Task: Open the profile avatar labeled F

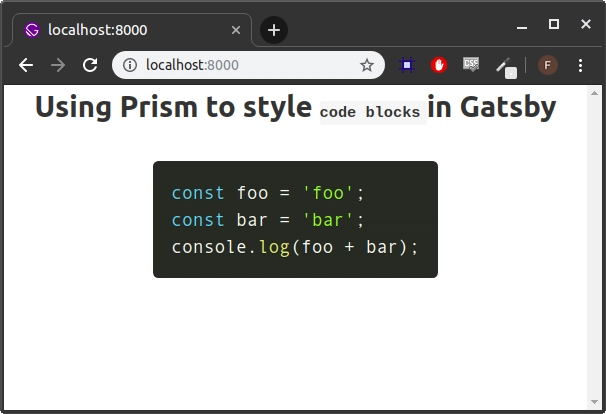Action: pos(547,65)
